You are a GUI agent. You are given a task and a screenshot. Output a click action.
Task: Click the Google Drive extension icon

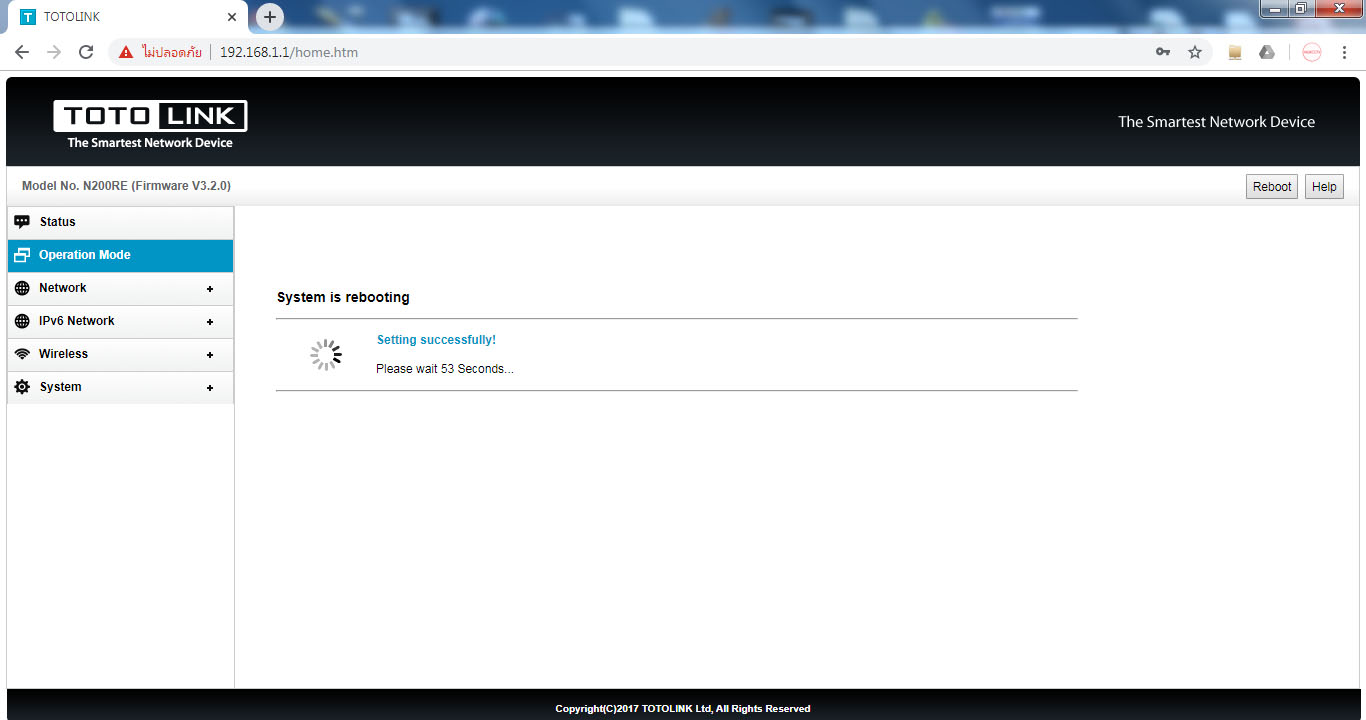click(1267, 52)
